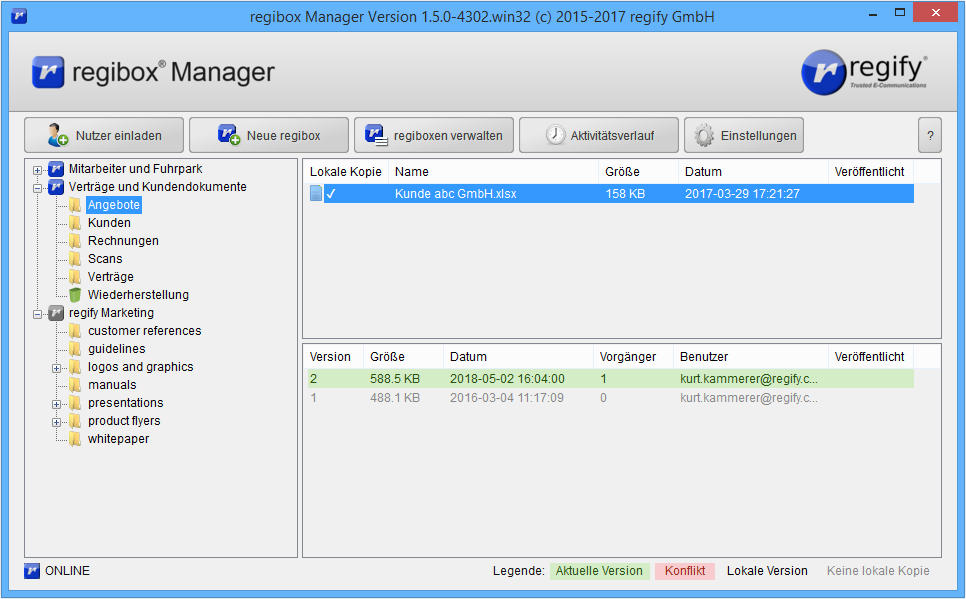Click the question mark help button

pyautogui.click(x=930, y=135)
